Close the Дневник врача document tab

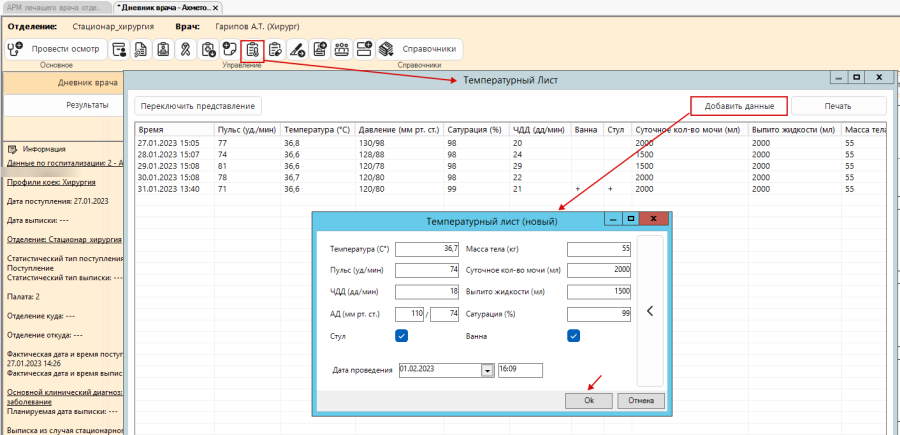click(x=216, y=8)
